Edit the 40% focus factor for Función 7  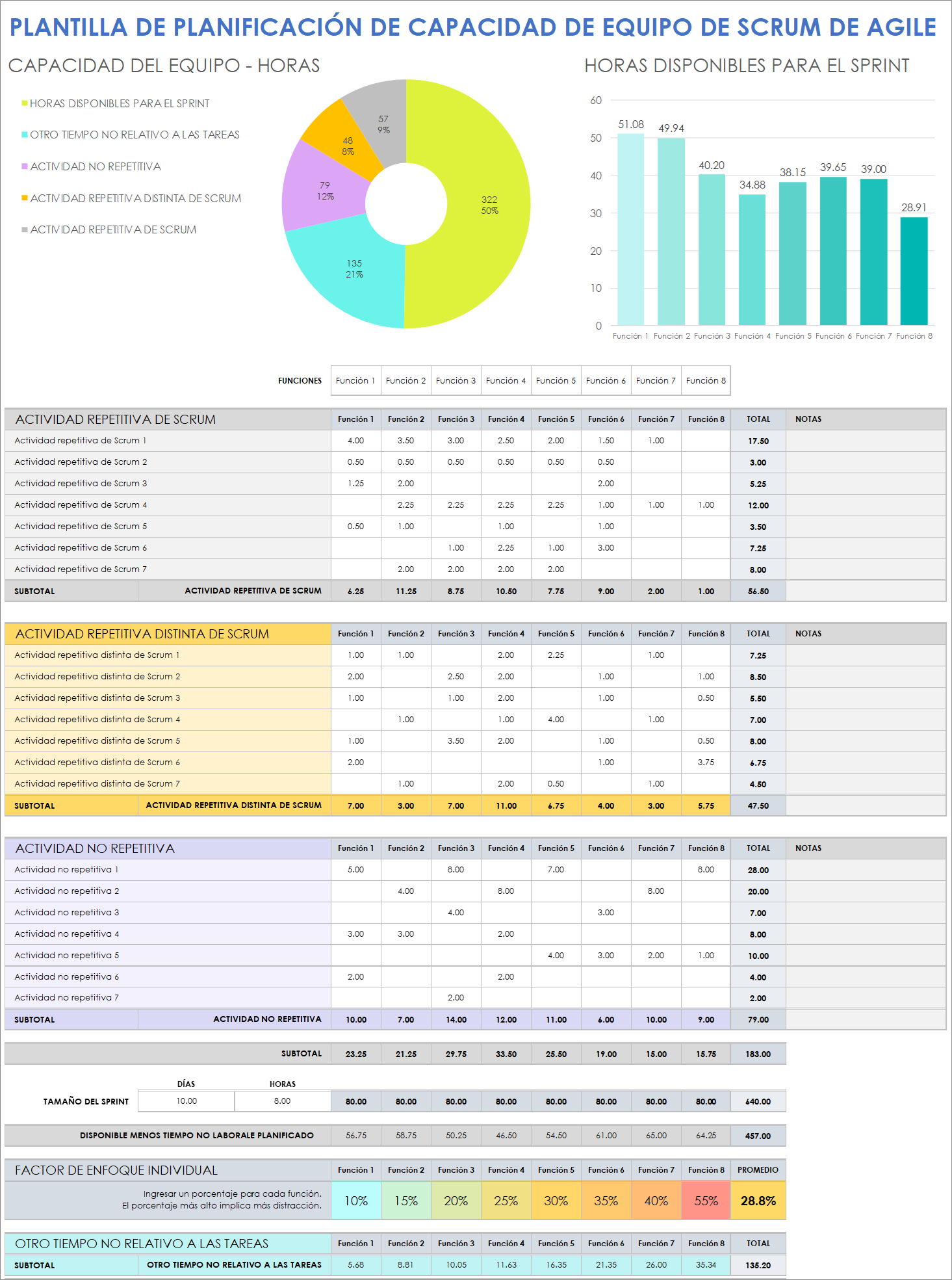click(x=656, y=1201)
